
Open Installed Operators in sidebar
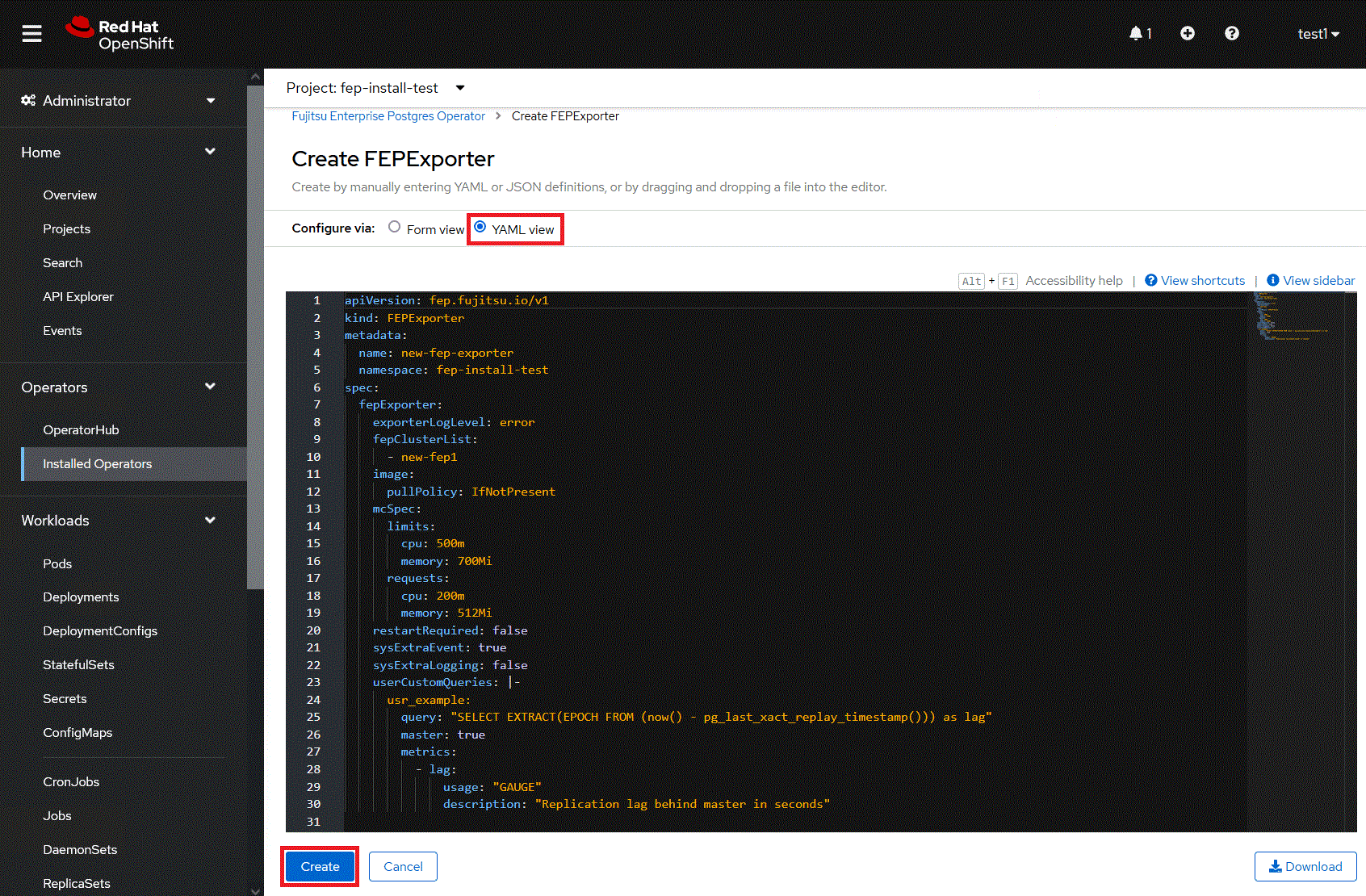click(98, 464)
